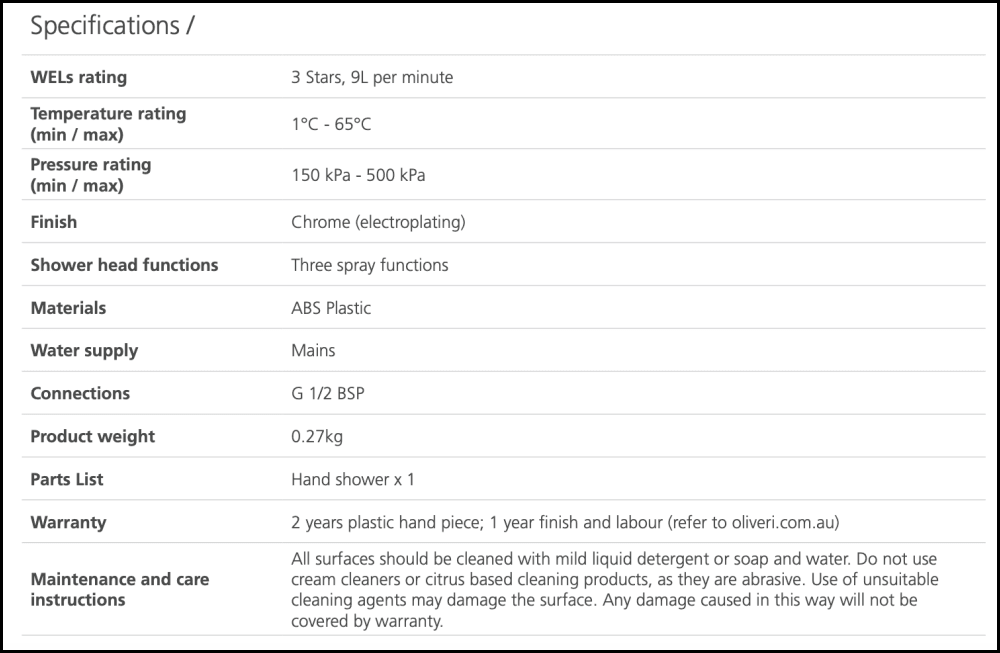Click the Maintenance and care instructions label
This screenshot has width=1000, height=653.
120,589
